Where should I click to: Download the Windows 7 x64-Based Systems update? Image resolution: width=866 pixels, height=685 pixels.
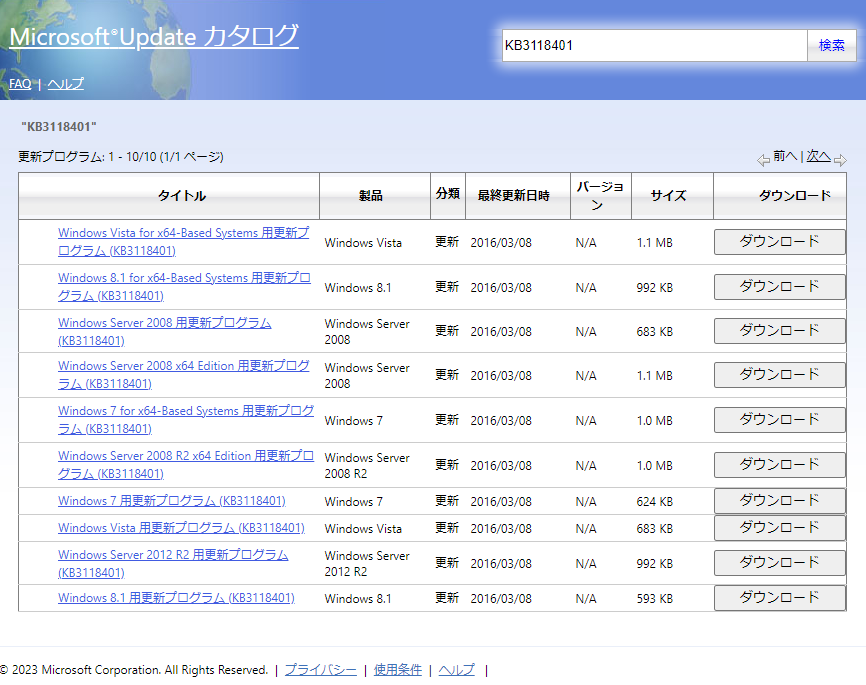click(779, 420)
